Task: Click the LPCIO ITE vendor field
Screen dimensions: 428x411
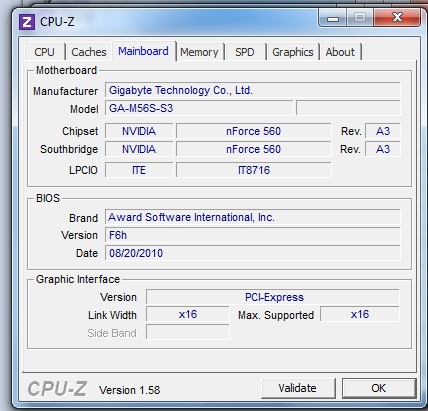Action: click(x=139, y=170)
